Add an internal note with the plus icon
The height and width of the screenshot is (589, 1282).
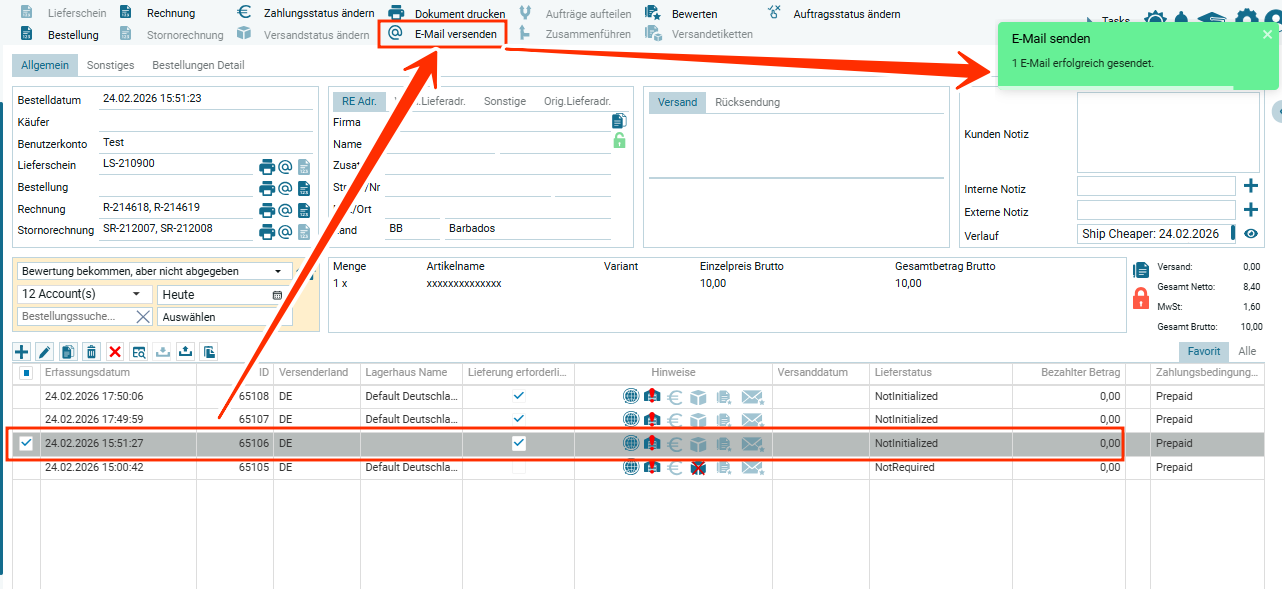(1250, 186)
